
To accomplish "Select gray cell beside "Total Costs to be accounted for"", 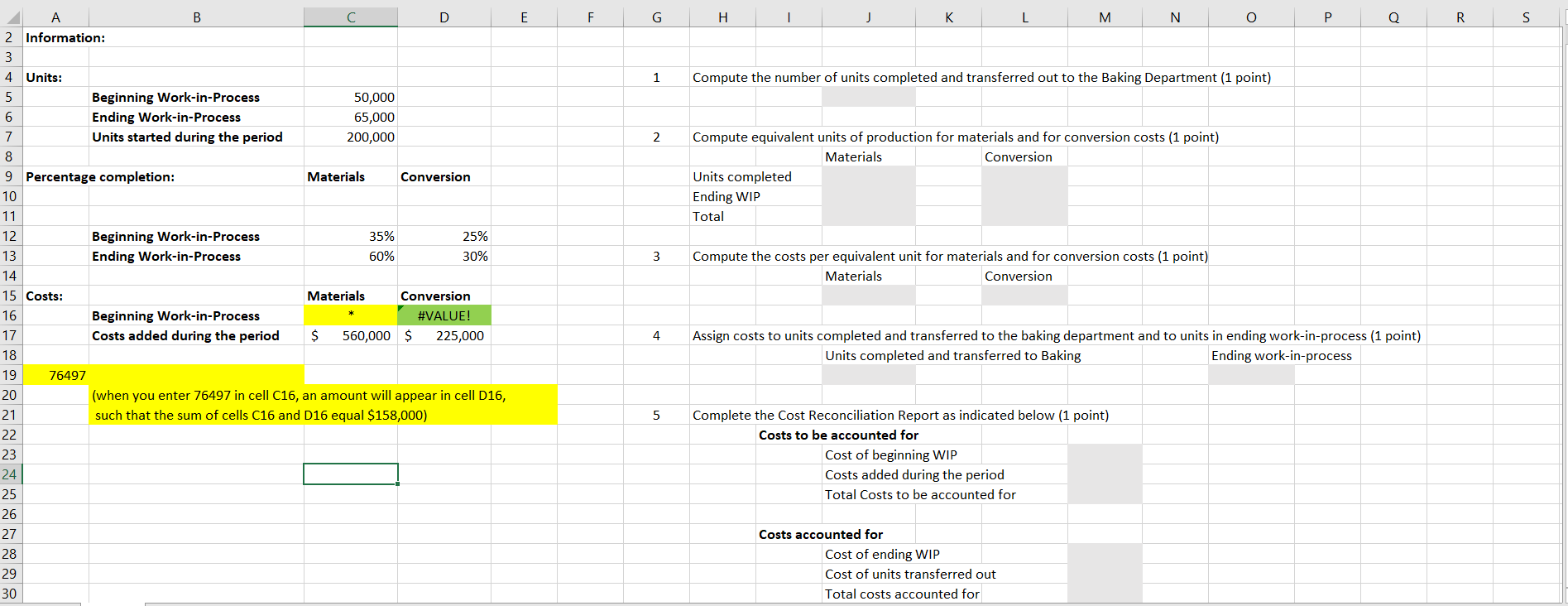I will 1105,494.
